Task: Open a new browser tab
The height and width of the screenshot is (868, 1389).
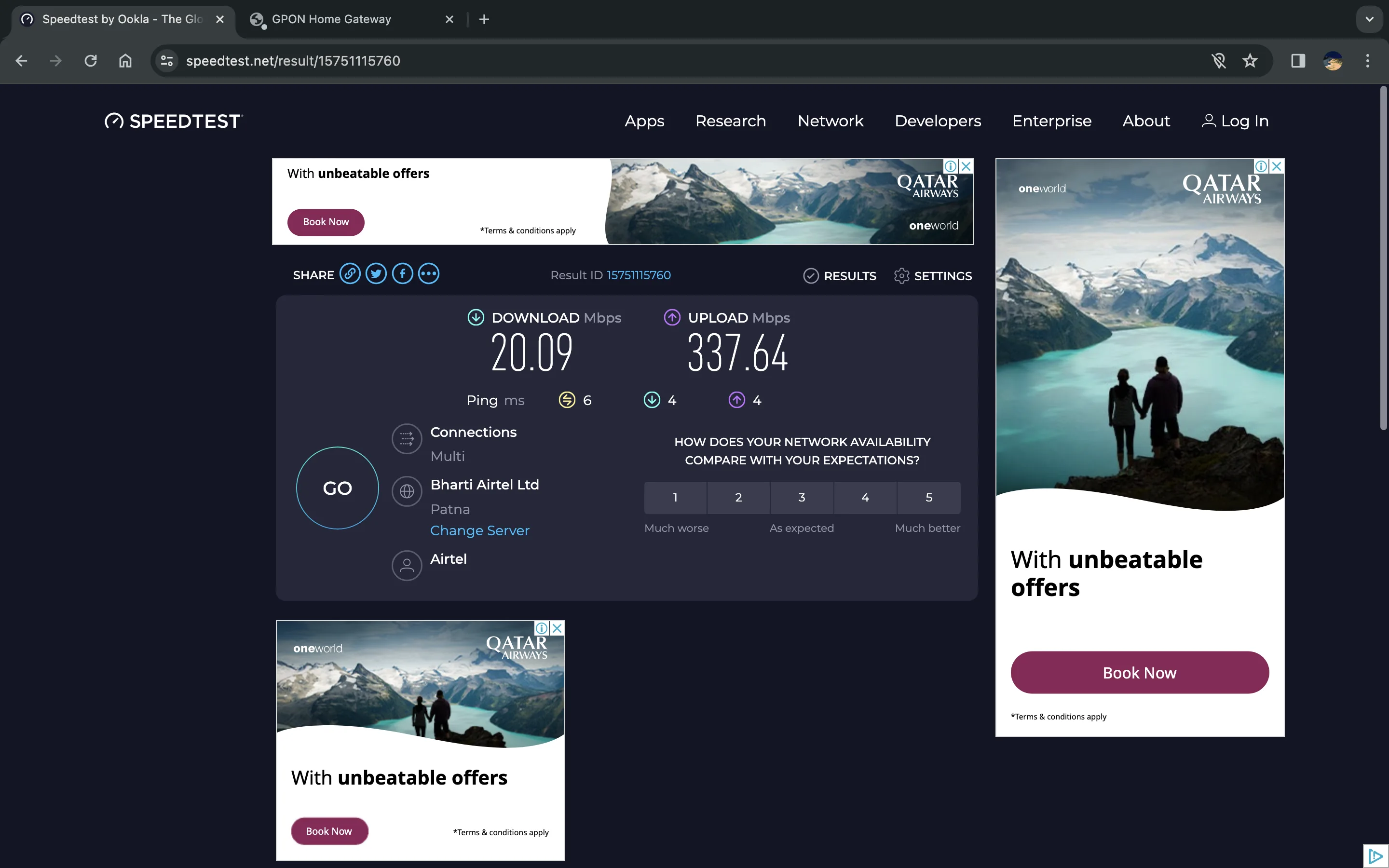Action: tap(484, 19)
